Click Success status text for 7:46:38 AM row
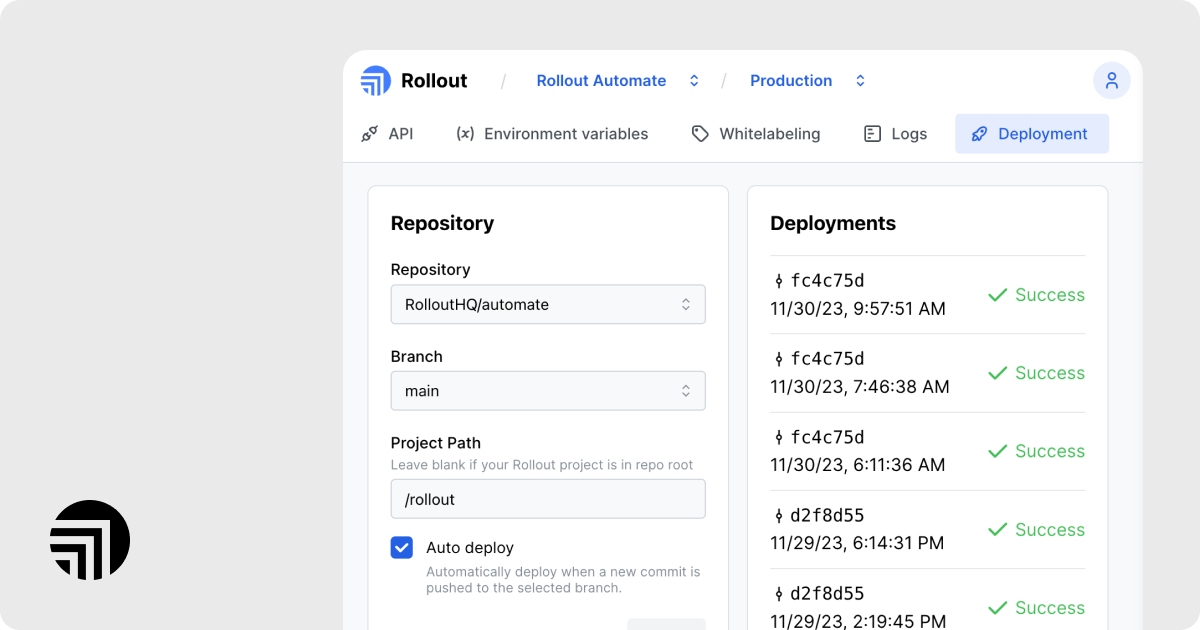The width and height of the screenshot is (1200, 630). coord(1050,373)
